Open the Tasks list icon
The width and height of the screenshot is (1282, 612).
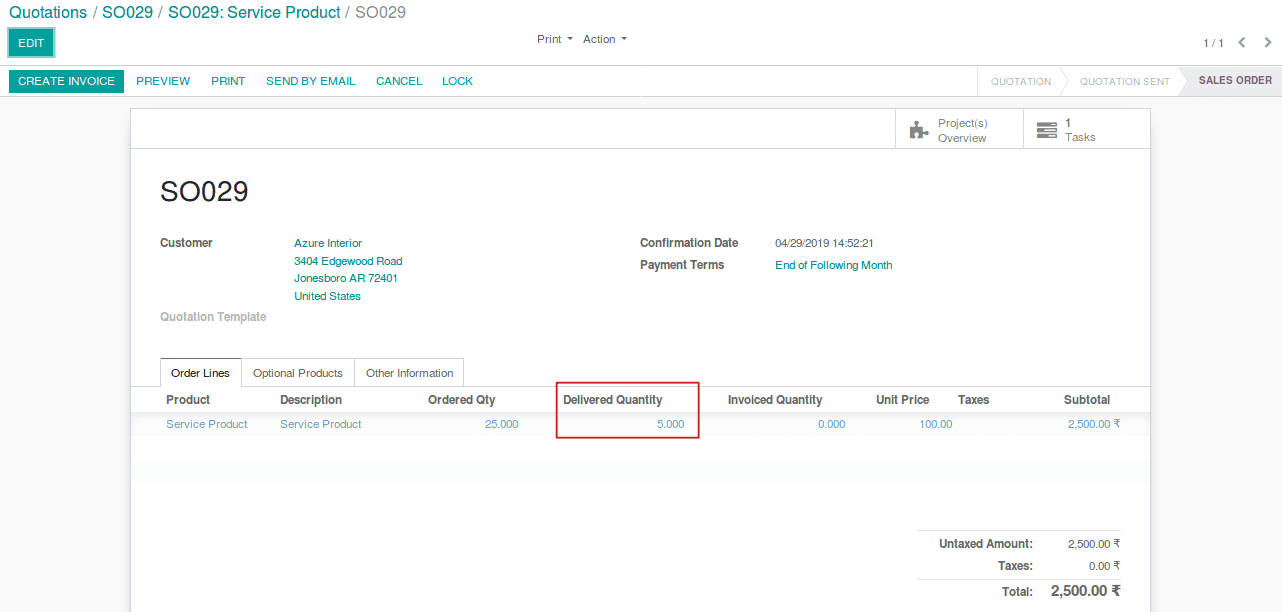click(1046, 130)
